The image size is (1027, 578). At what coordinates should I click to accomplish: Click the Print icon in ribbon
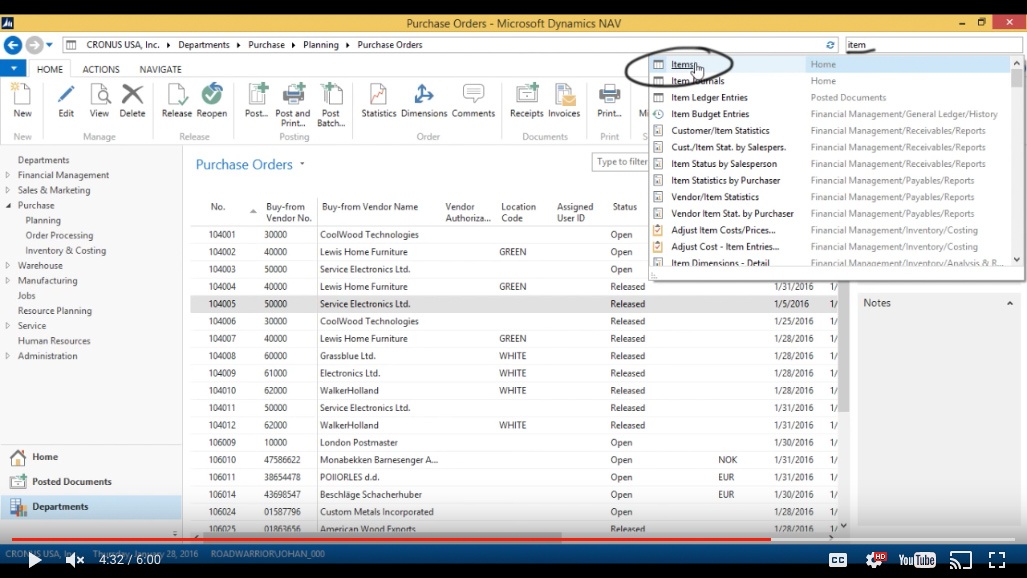(x=609, y=94)
